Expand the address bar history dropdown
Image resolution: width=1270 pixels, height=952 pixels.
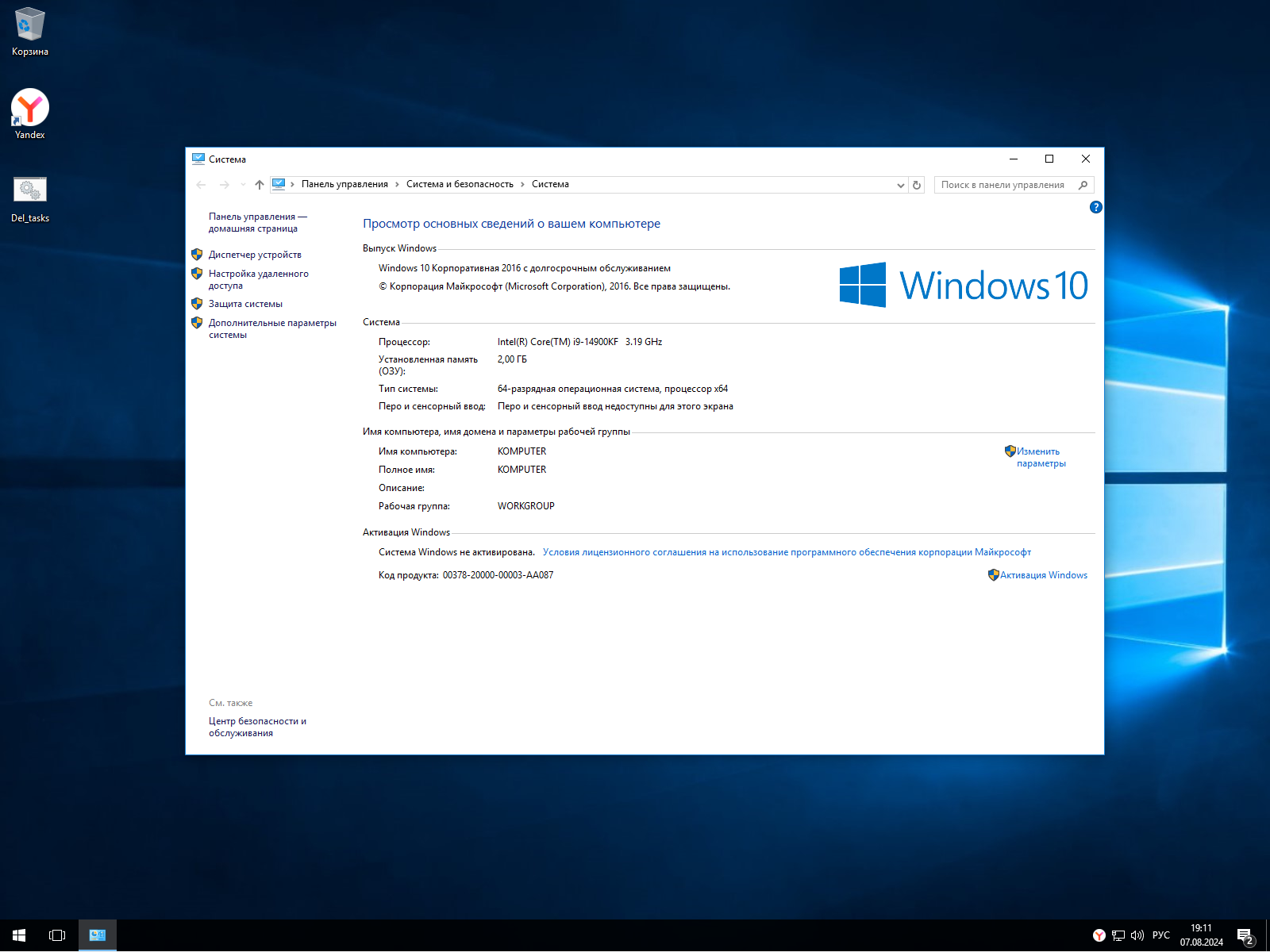(901, 185)
